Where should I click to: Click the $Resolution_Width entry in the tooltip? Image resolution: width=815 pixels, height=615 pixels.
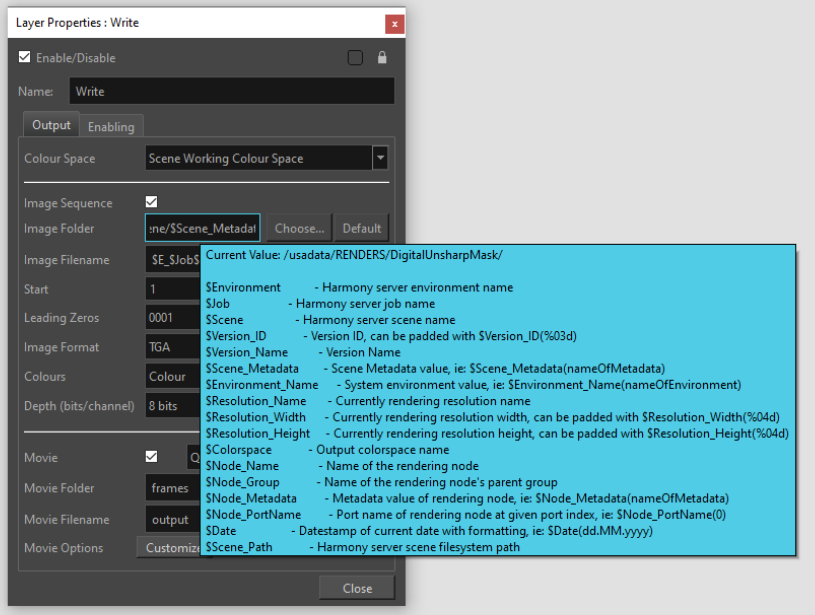click(493, 417)
